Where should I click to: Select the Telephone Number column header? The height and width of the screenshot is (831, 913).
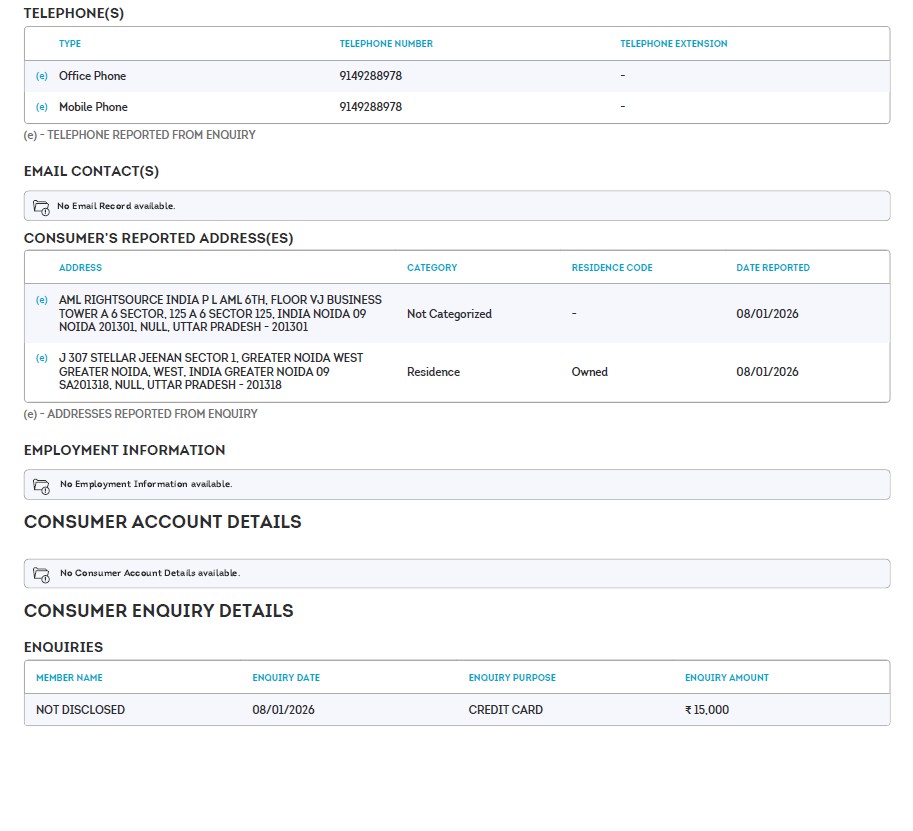[x=386, y=44]
